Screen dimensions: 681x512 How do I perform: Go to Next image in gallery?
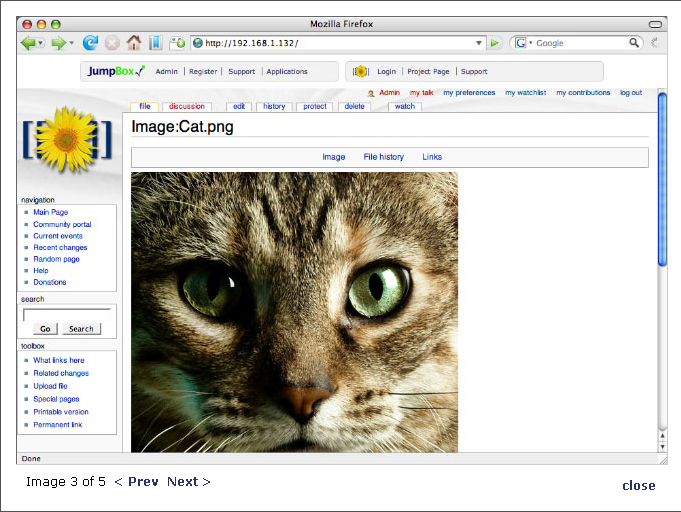click(x=189, y=482)
